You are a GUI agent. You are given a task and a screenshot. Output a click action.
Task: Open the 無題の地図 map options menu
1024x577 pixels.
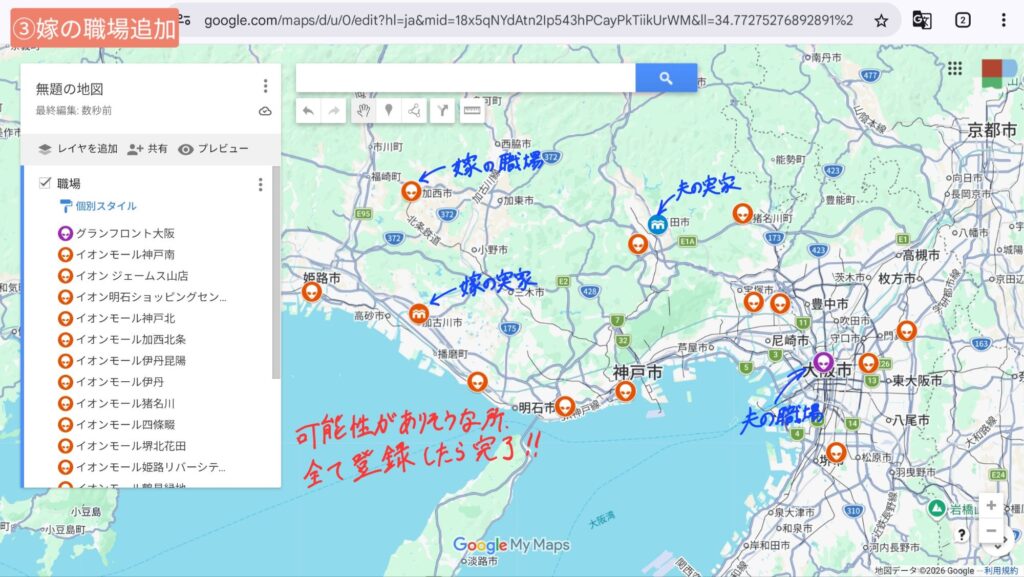point(265,87)
